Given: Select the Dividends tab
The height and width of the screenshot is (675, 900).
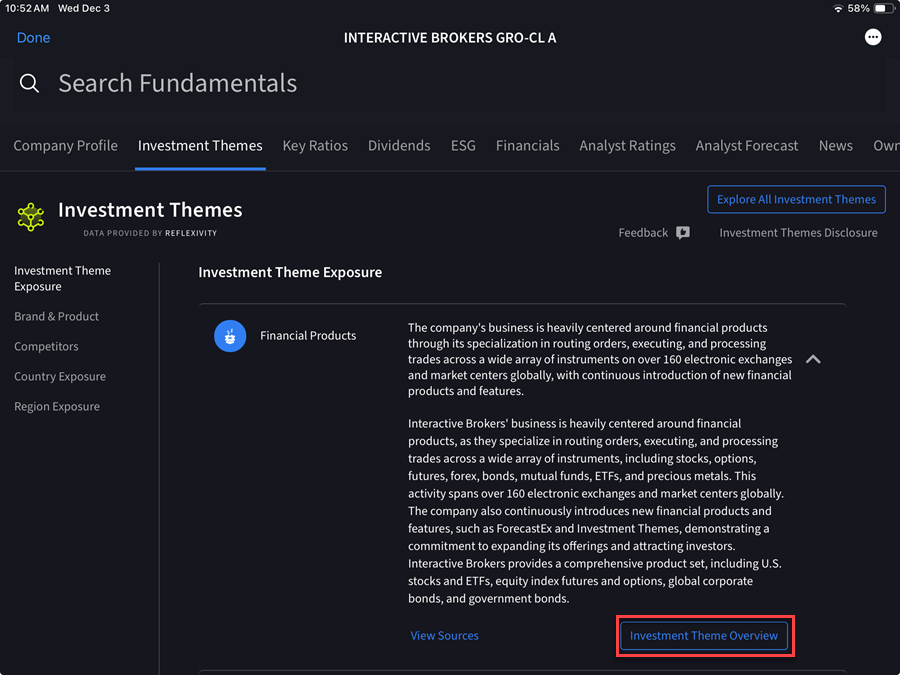Looking at the screenshot, I should 399,145.
